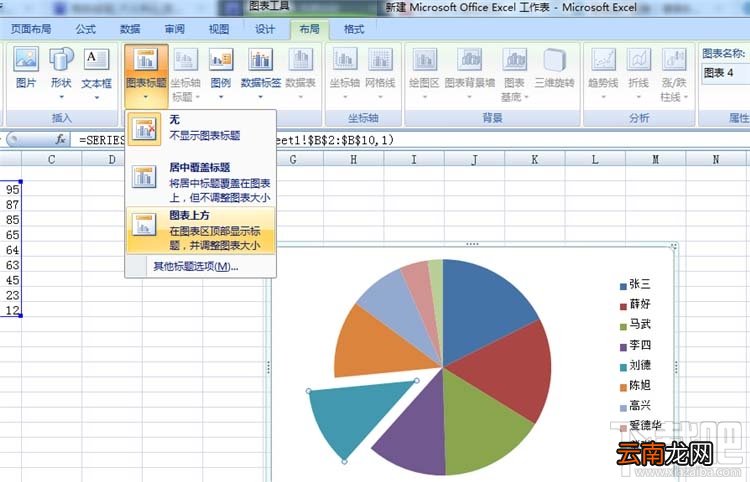Select the orange pie slice
This screenshot has height=482, width=750.
[x=378, y=347]
